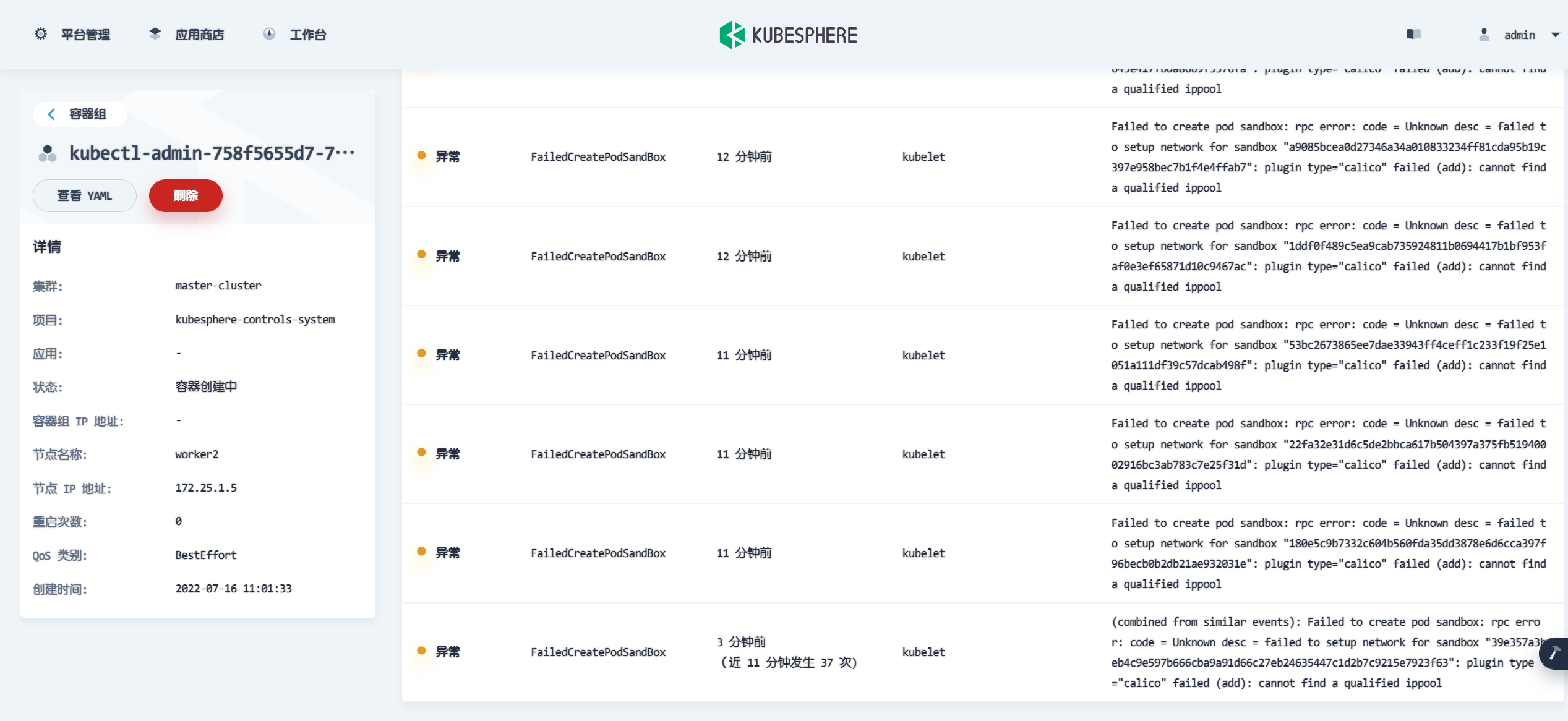Open the 平台管理 menu
Image resolution: width=1568 pixels, height=721 pixels.
(85, 35)
